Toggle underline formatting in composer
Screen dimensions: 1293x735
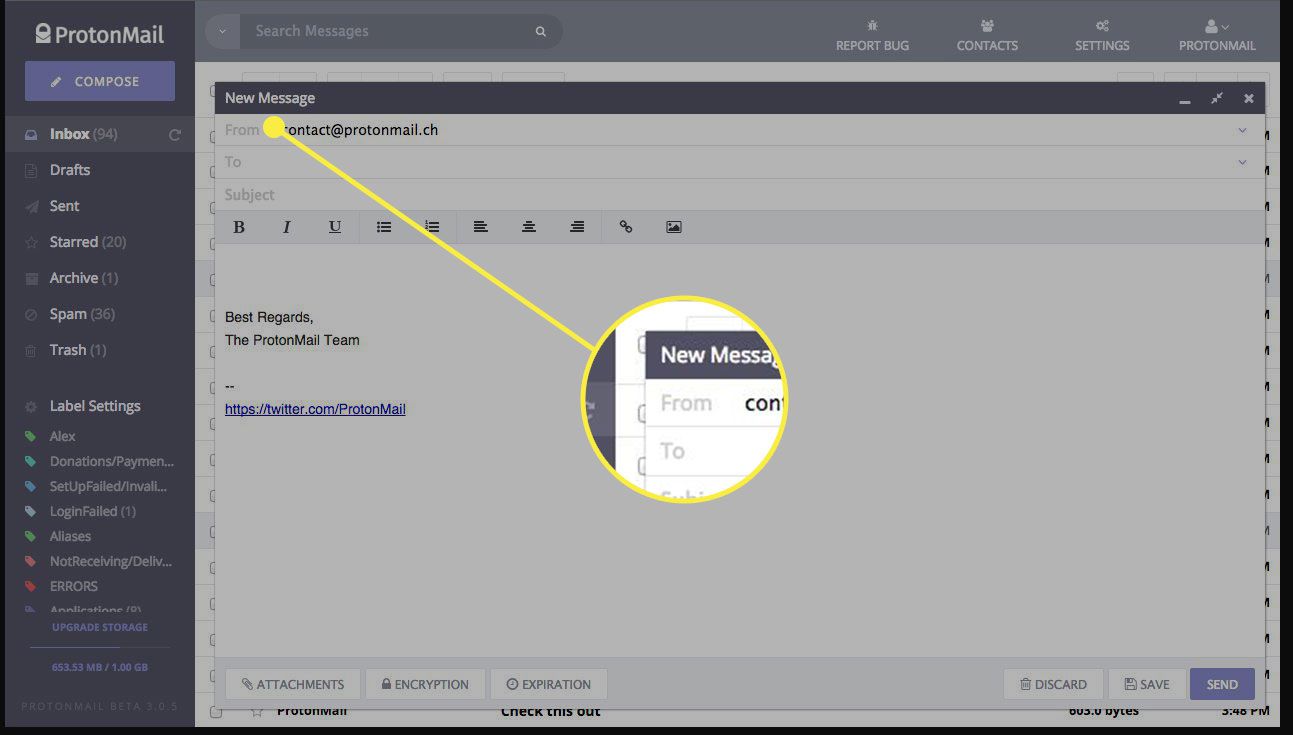pos(335,227)
